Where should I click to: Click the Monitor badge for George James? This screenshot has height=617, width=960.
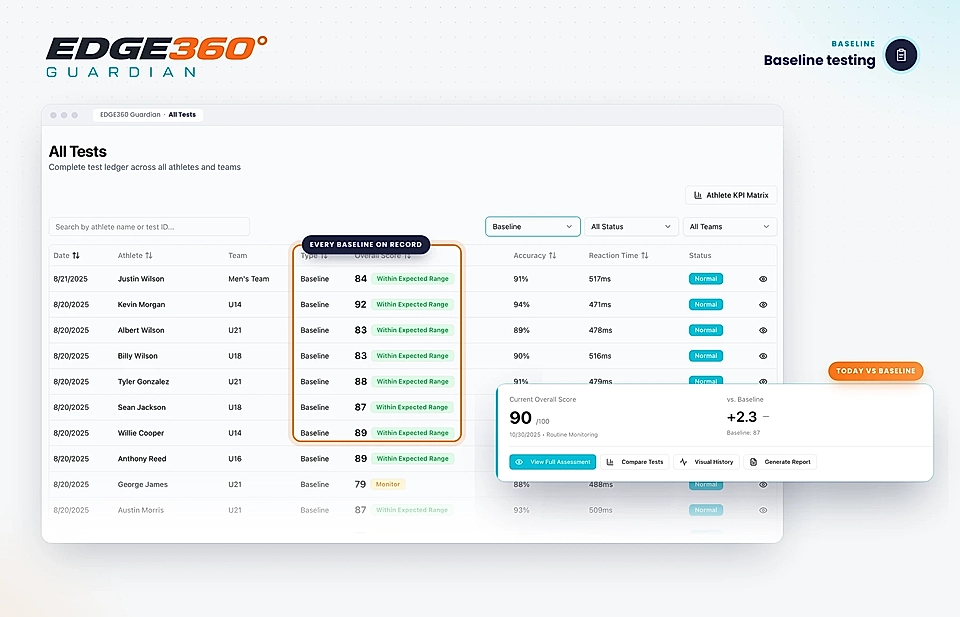pyautogui.click(x=388, y=484)
